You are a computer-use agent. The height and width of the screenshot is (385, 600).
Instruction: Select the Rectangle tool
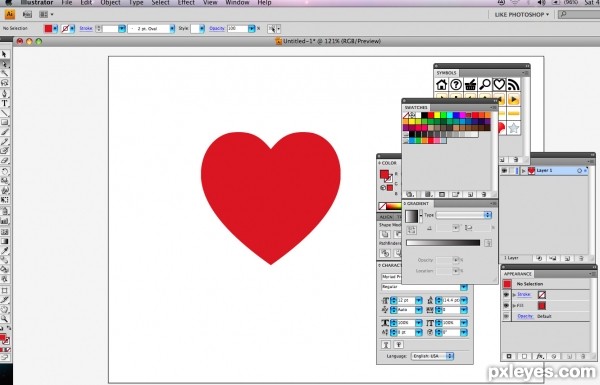click(x=4, y=122)
